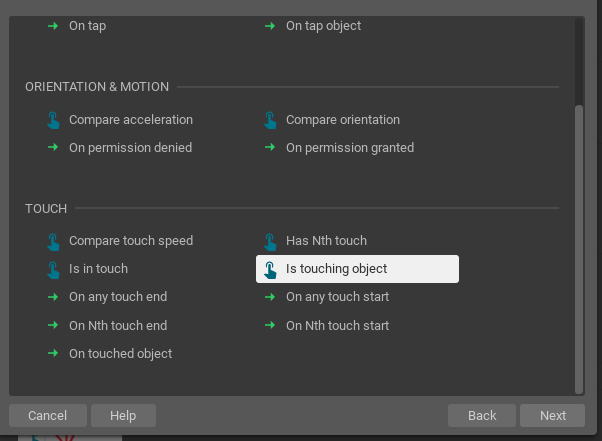Click the green arrow beside On permission granted
This screenshot has width=602, height=441.
tap(270, 147)
